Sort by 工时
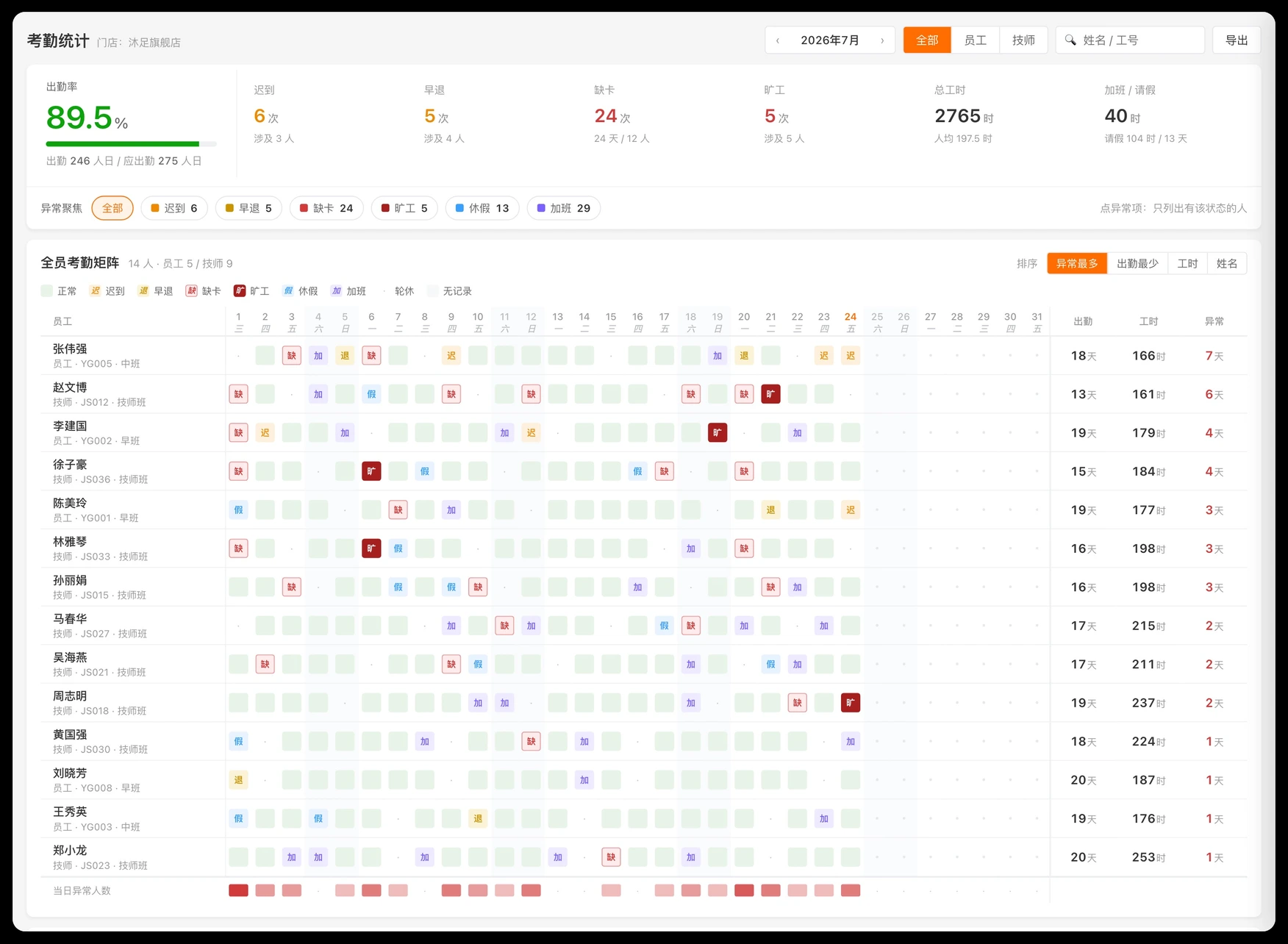 point(1187,263)
